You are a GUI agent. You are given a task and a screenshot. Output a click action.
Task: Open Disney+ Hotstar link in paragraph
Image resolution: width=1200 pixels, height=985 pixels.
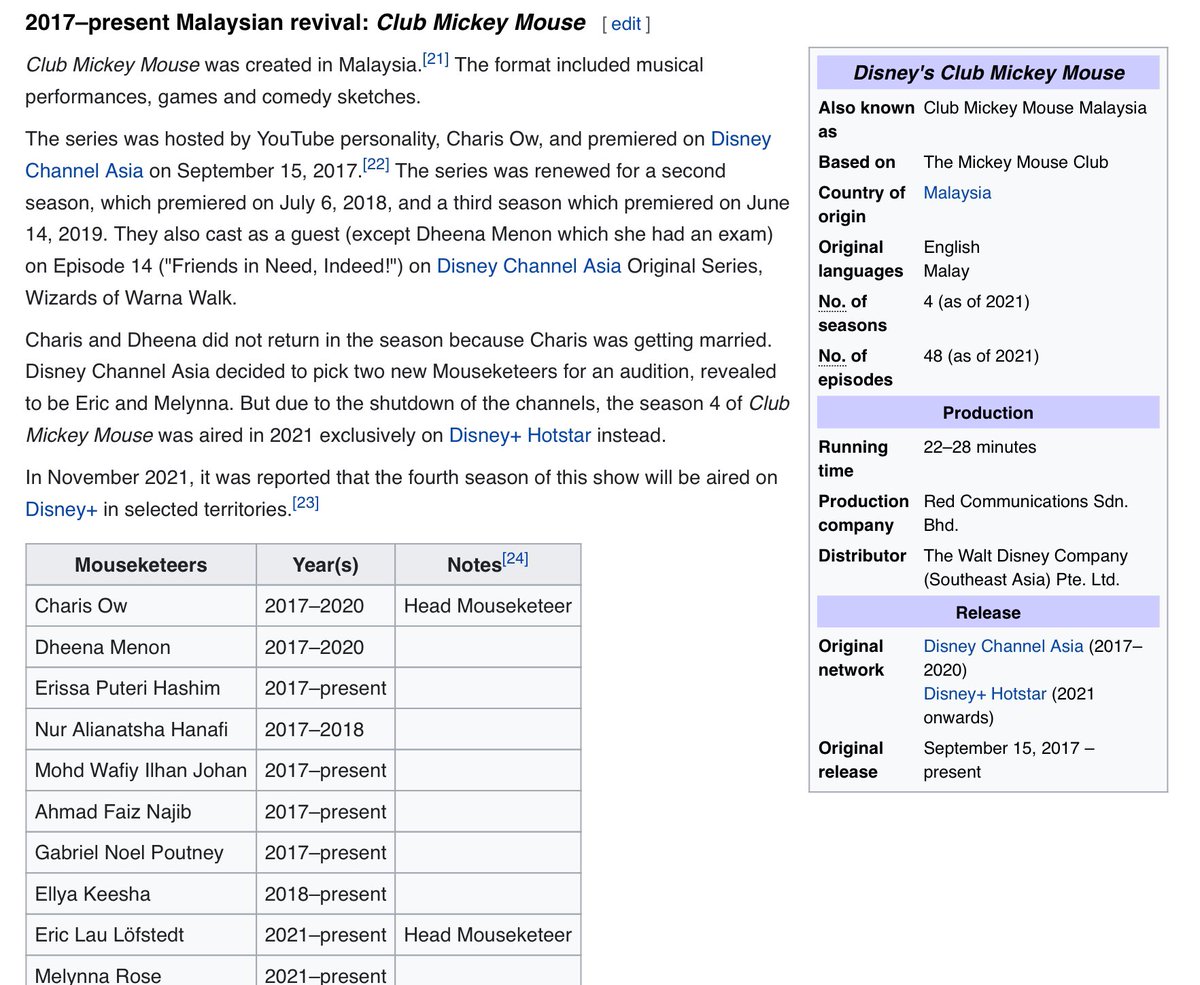coord(520,435)
